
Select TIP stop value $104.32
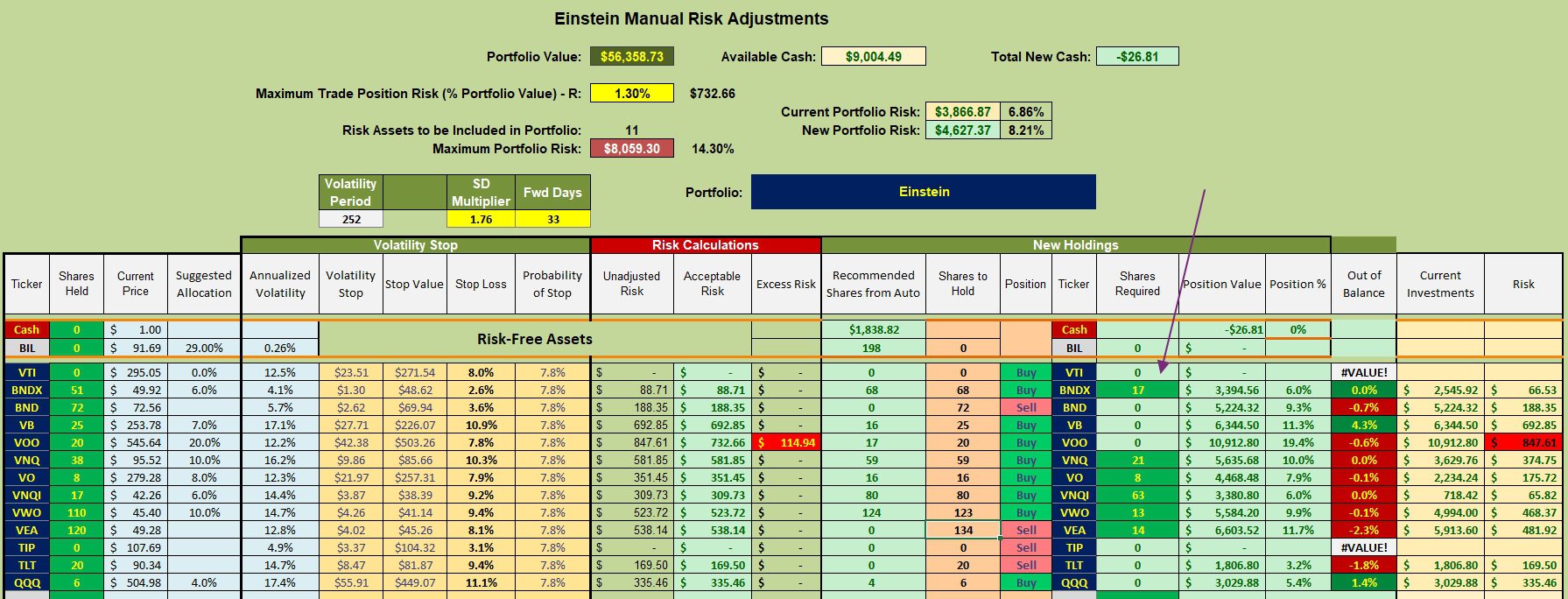[x=415, y=547]
